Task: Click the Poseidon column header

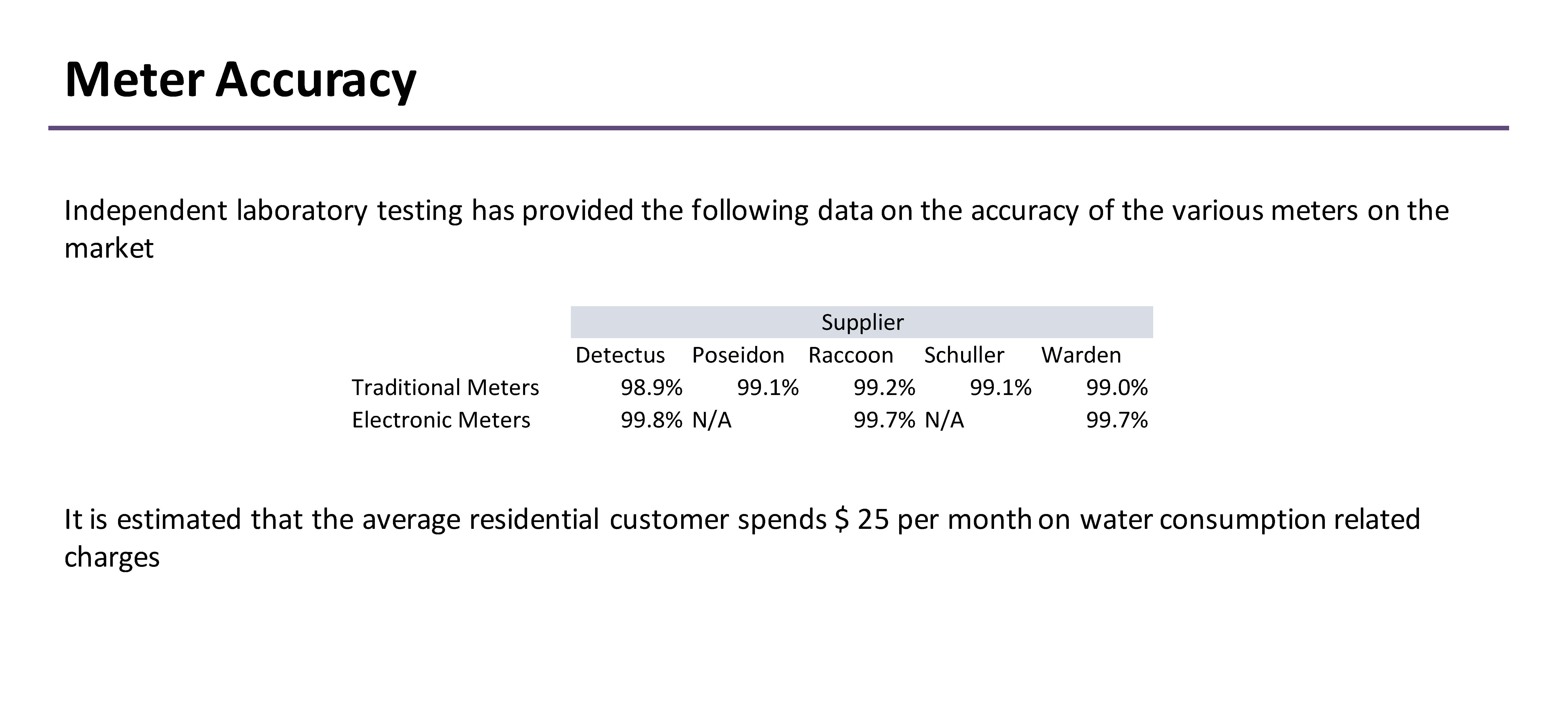Action: point(738,355)
